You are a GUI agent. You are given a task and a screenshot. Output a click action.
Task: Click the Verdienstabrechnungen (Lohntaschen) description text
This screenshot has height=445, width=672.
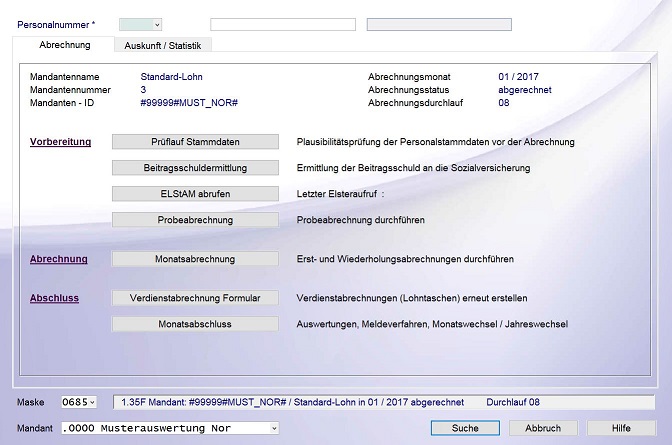pos(412,298)
